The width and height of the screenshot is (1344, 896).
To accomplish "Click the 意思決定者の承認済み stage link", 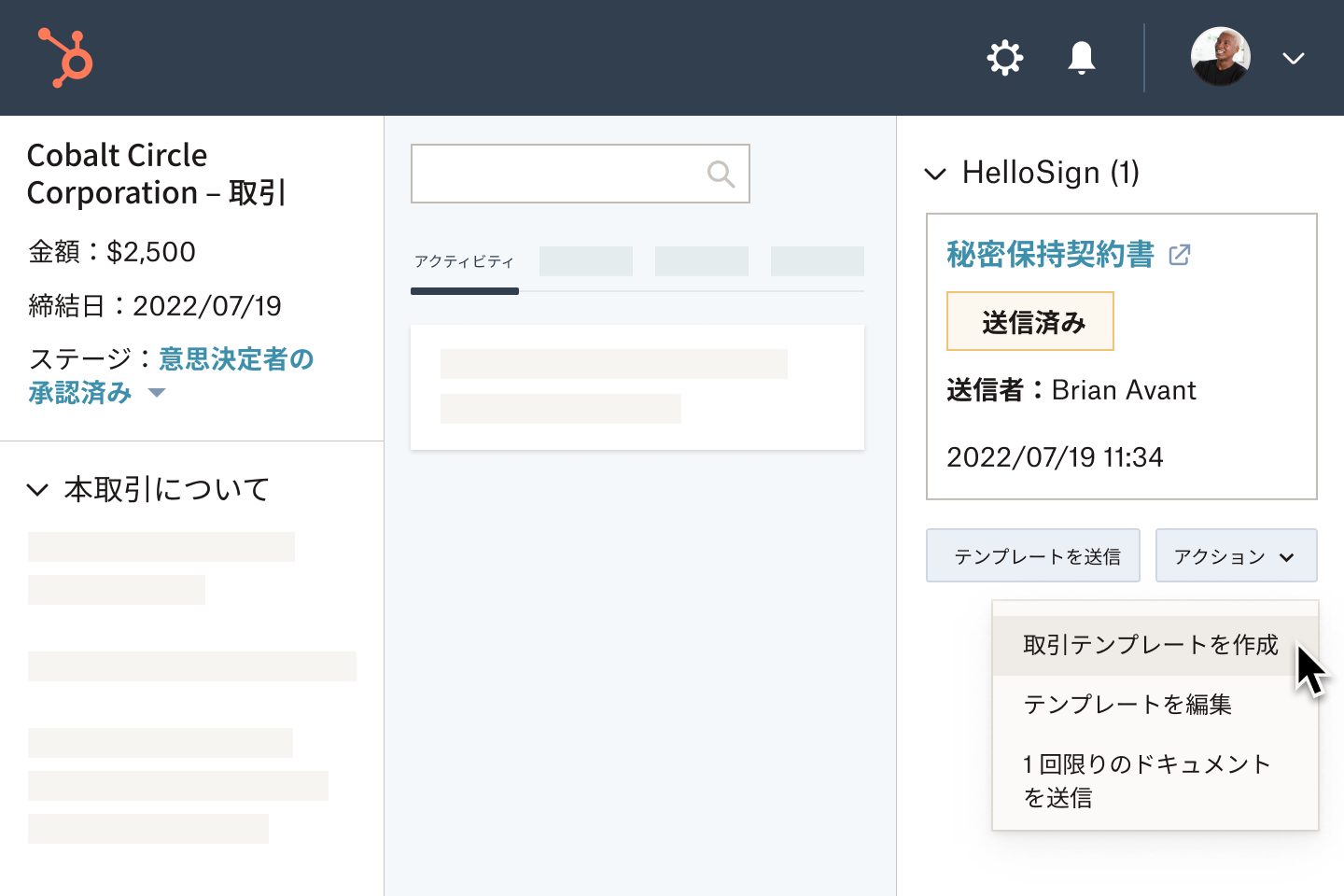I will click(x=235, y=359).
